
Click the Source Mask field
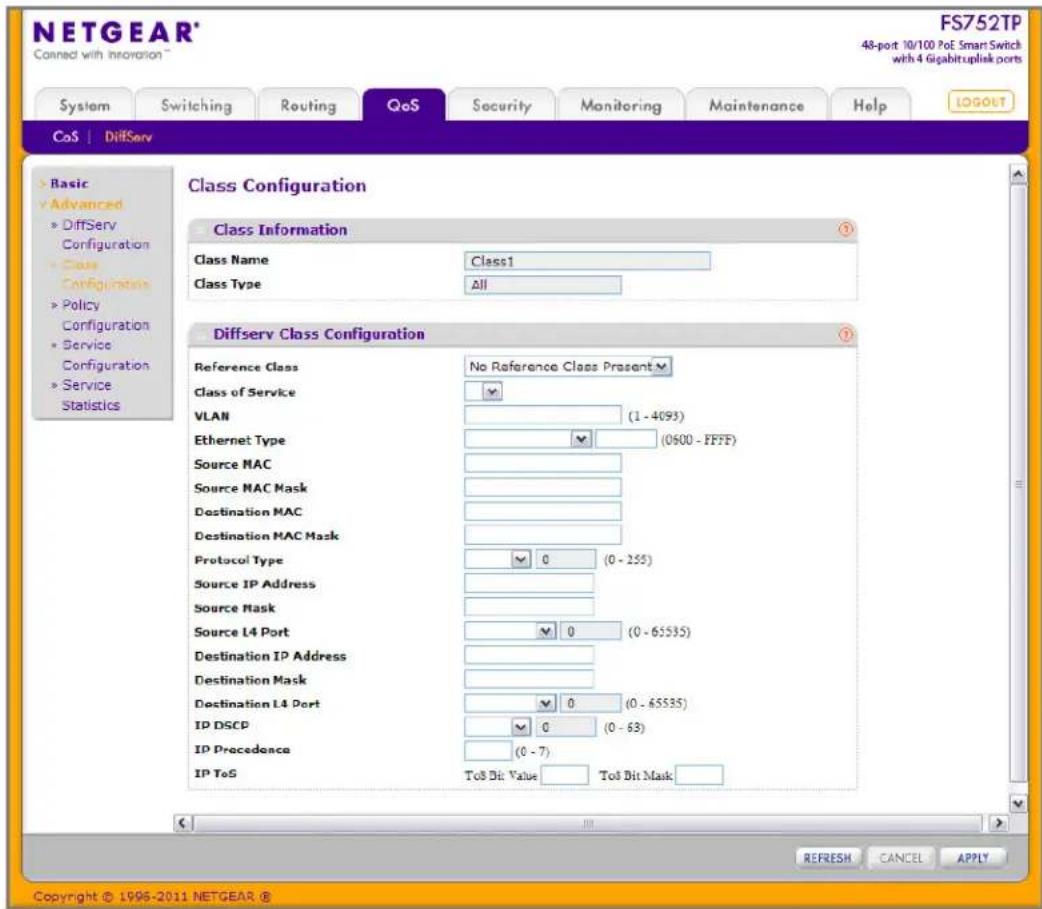click(529, 607)
